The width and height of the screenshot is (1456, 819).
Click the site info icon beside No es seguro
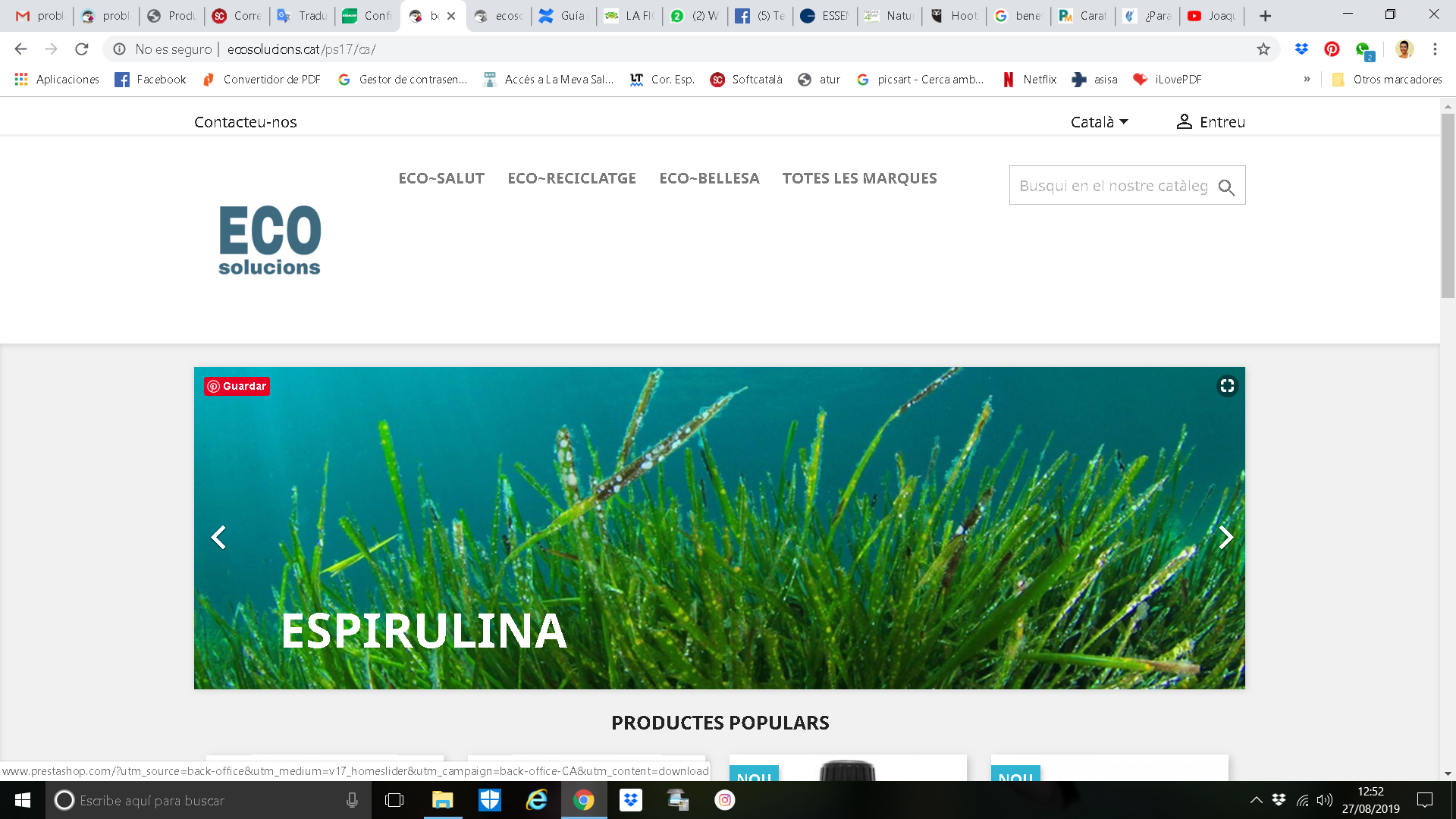(119, 49)
